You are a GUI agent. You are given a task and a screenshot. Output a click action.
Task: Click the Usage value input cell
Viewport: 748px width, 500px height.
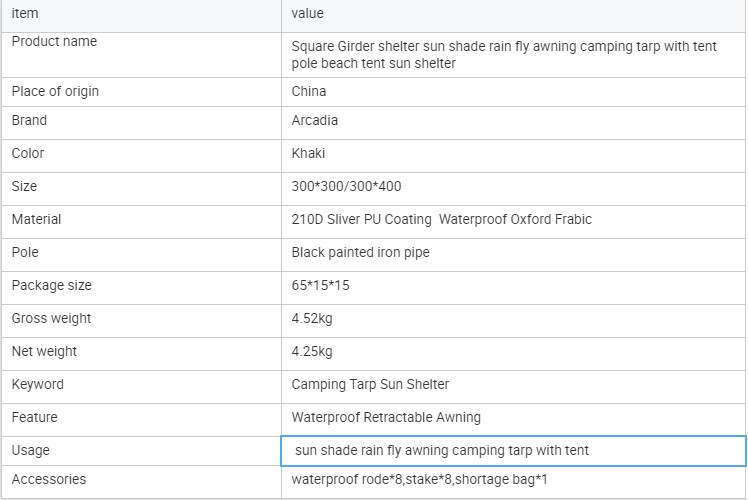tap(513, 451)
